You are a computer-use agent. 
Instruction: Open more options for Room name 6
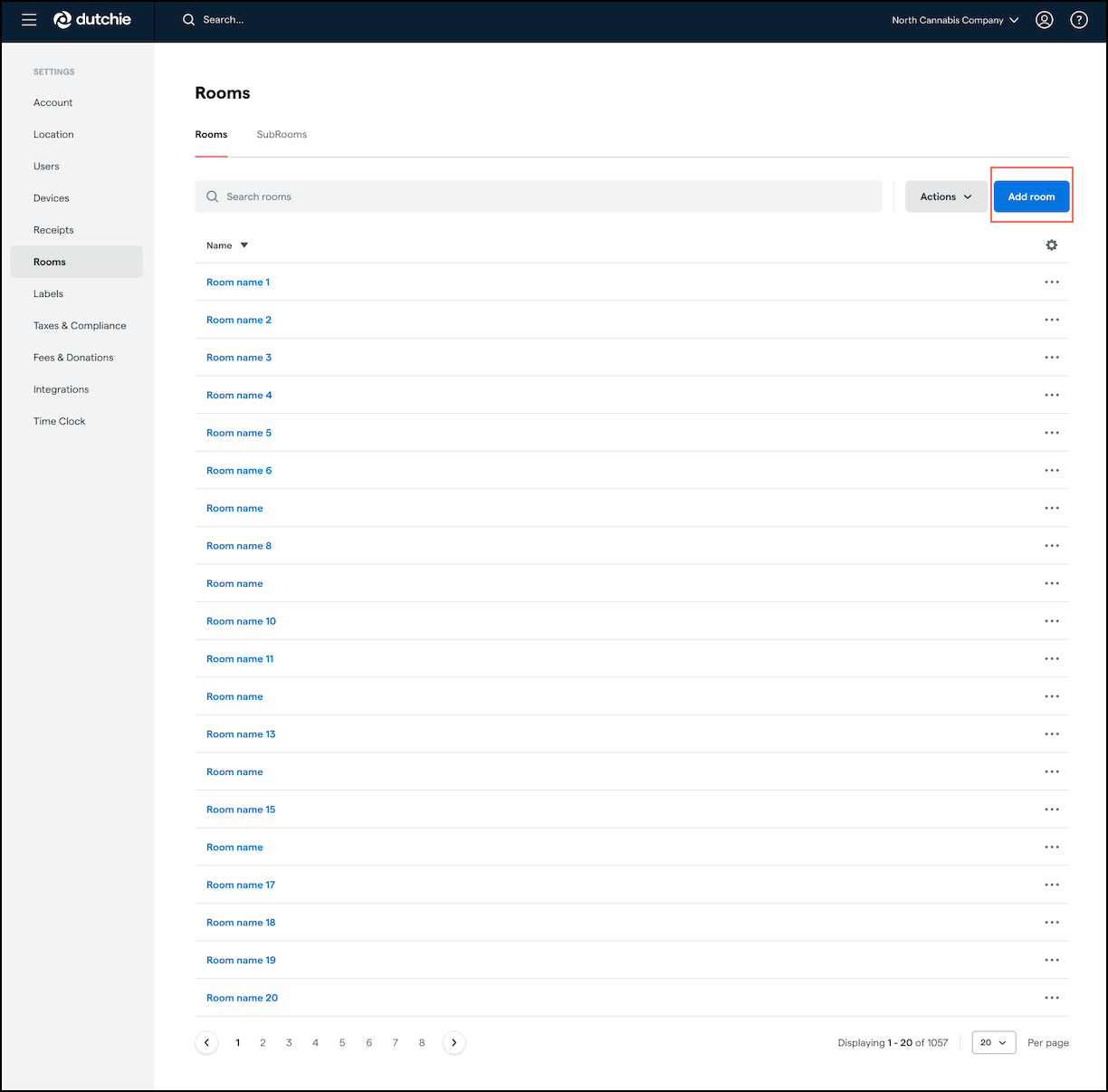tap(1052, 471)
